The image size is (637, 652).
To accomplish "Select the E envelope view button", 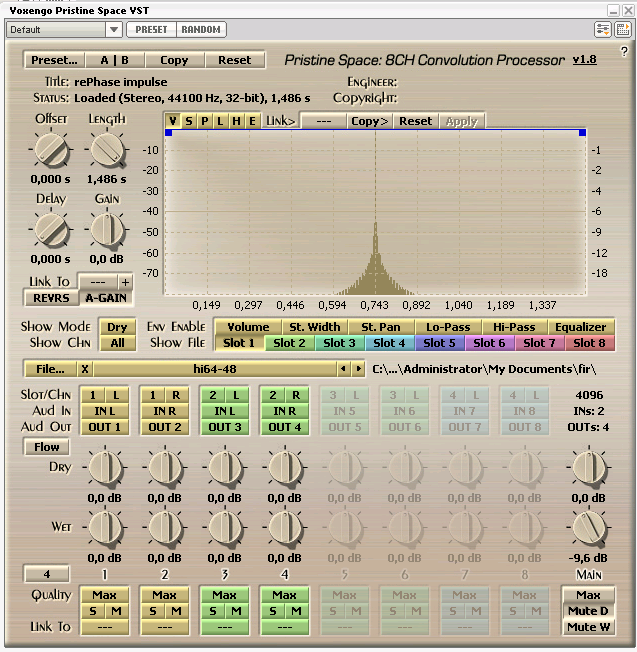I will tap(252, 121).
